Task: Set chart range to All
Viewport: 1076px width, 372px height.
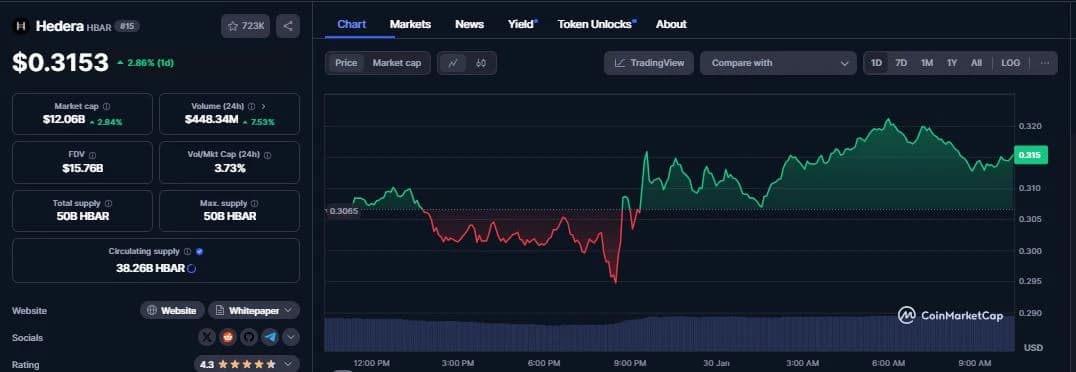Action: (x=976, y=63)
